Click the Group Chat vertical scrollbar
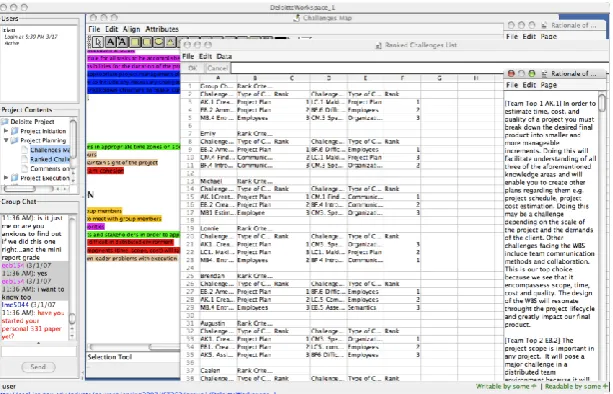 tap(72, 278)
